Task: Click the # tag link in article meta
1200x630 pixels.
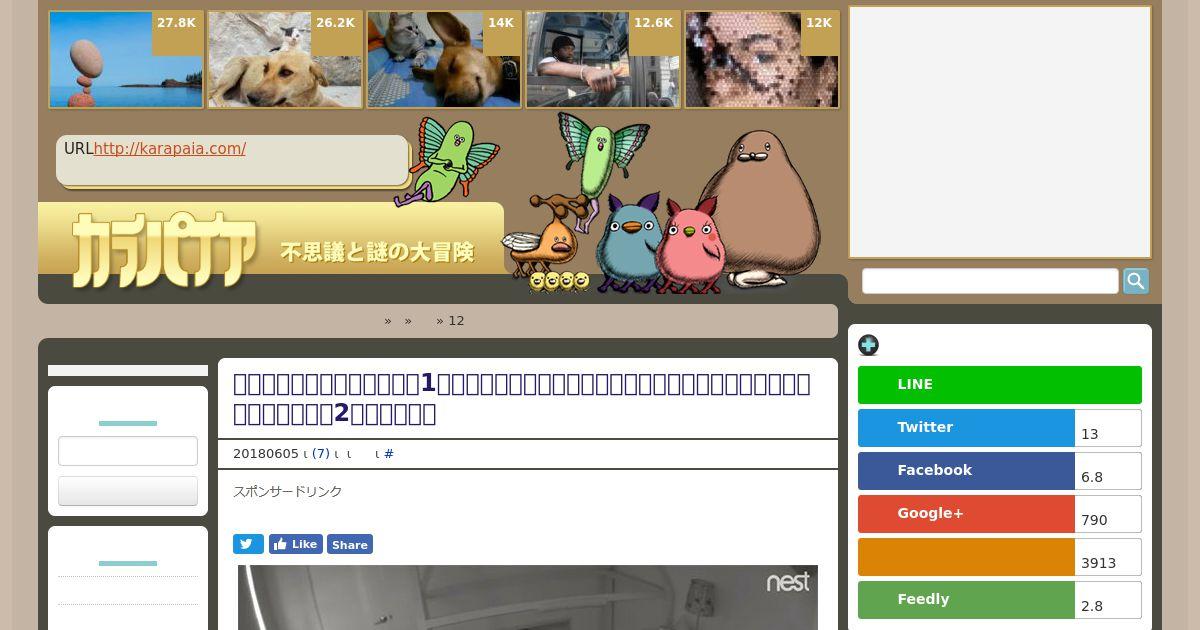Action: 389,454
